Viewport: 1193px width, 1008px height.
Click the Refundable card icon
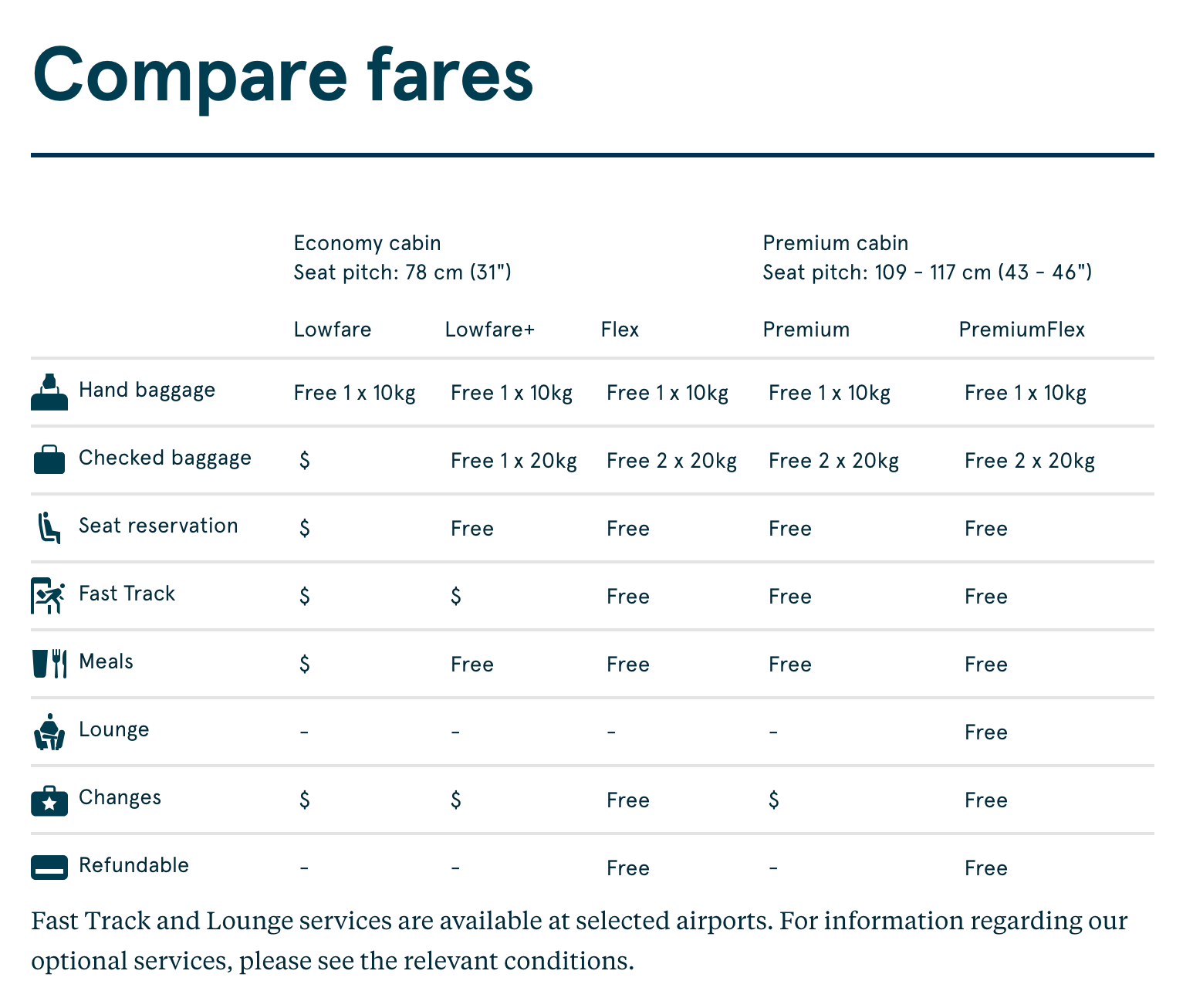tap(49, 868)
